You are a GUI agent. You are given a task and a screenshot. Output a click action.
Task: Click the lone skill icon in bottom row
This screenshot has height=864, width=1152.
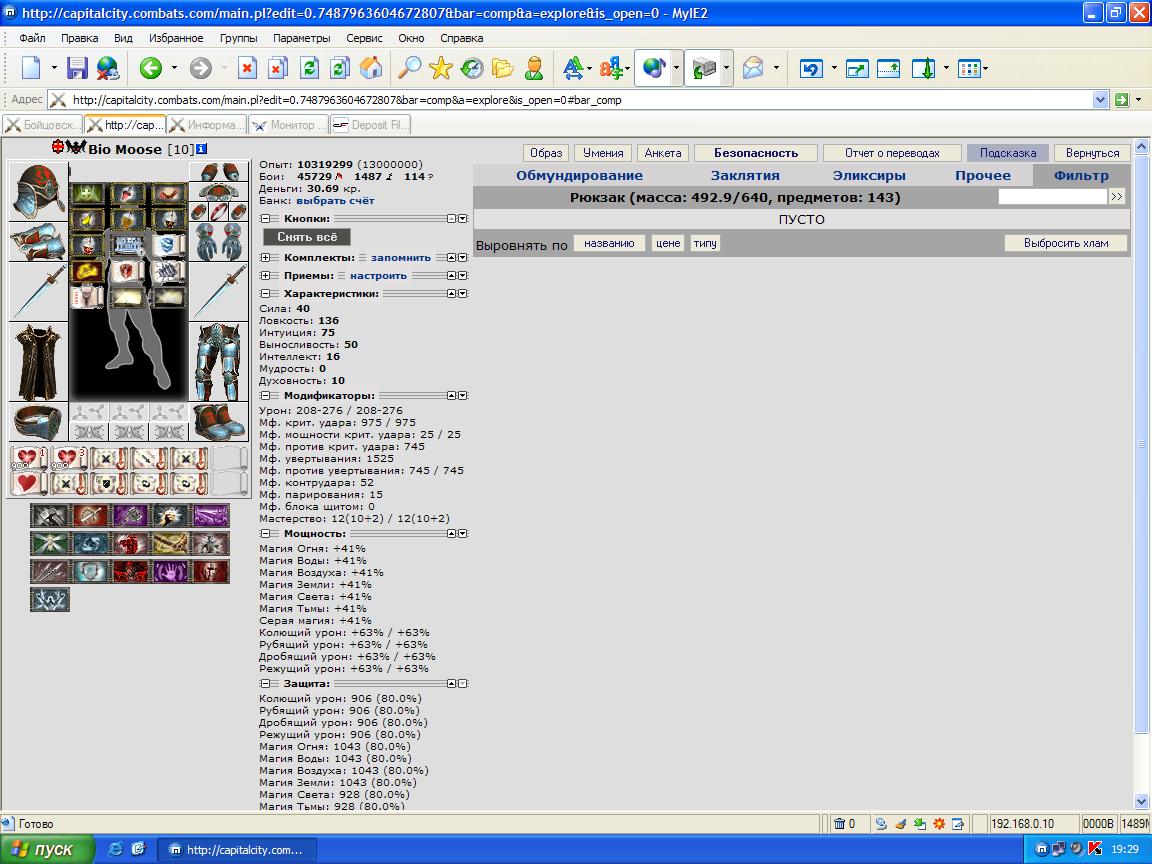coord(50,599)
